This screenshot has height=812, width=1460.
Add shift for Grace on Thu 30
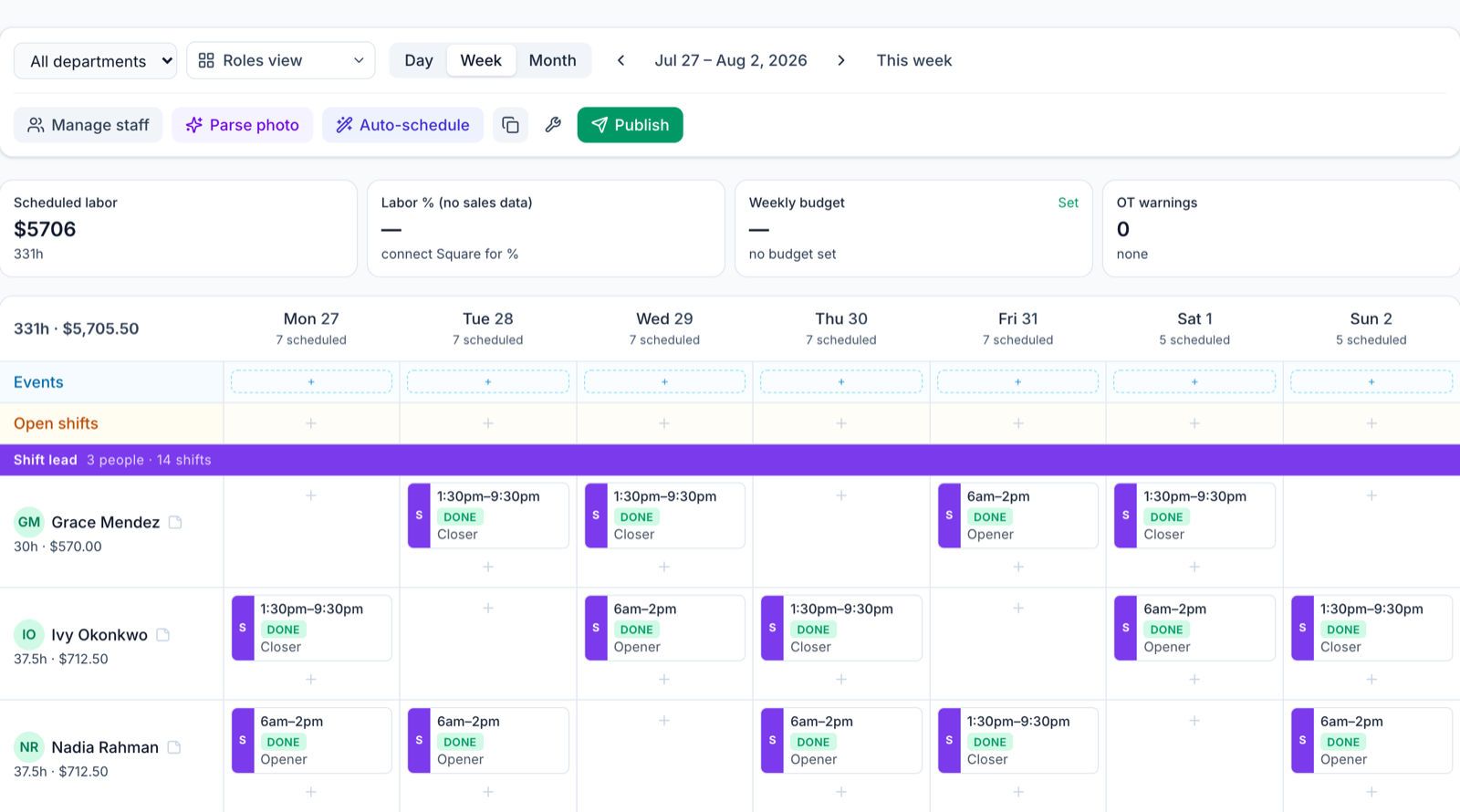pos(841,495)
